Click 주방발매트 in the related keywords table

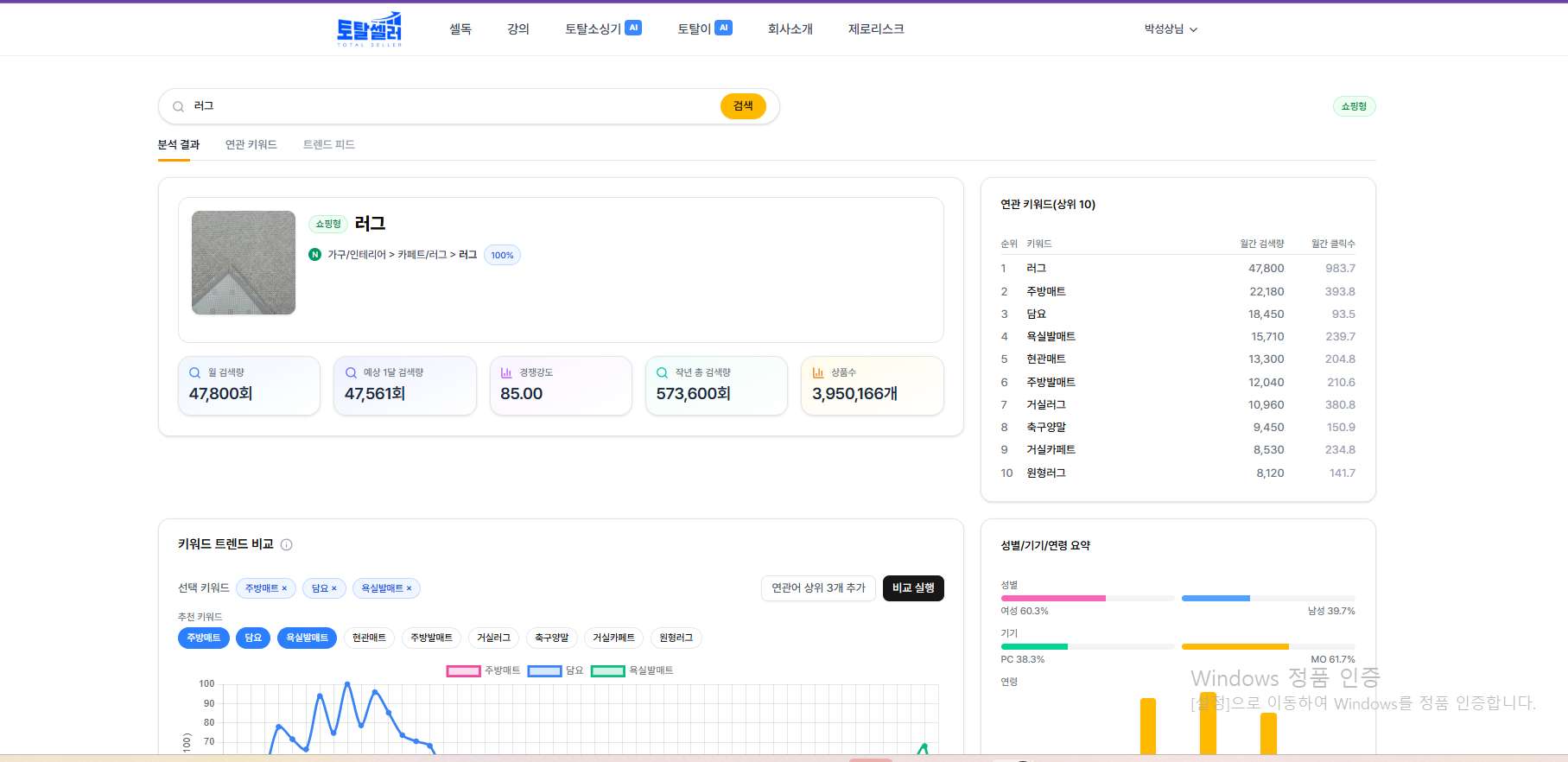tap(1051, 382)
